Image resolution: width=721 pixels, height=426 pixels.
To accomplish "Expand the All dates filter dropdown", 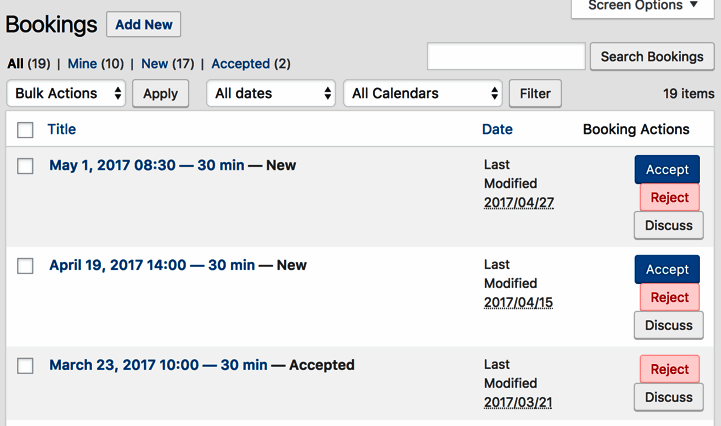I will [x=271, y=94].
